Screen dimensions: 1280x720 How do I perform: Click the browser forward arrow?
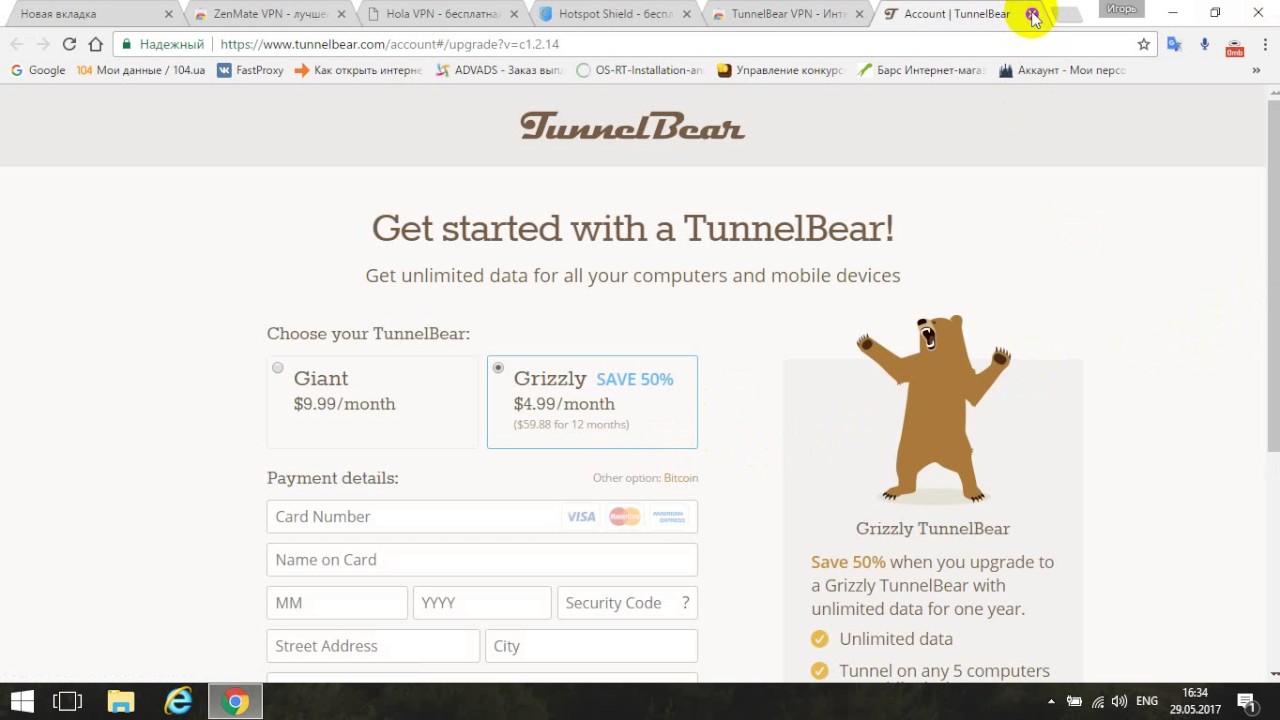43,44
